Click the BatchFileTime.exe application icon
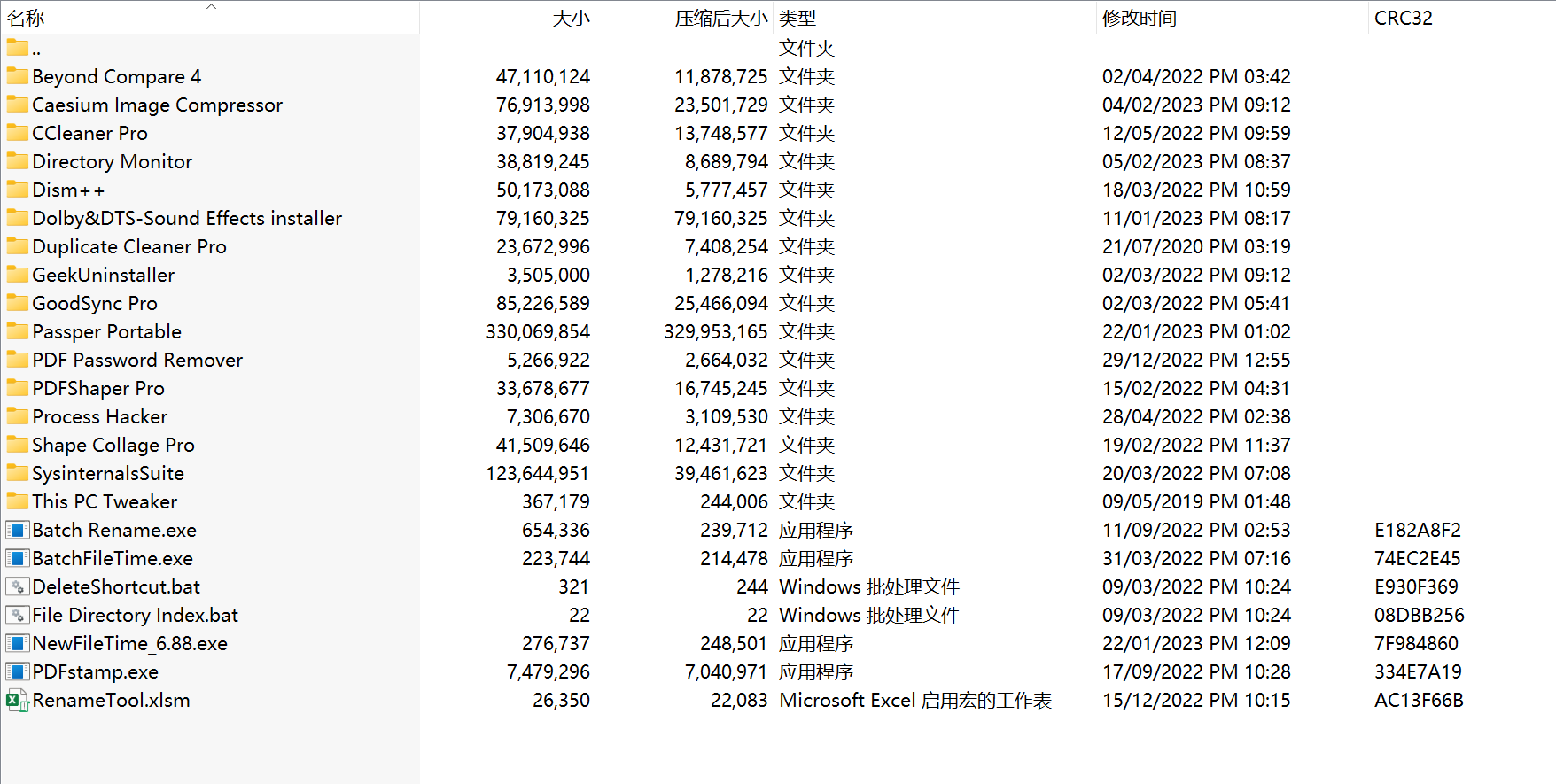 point(17,558)
